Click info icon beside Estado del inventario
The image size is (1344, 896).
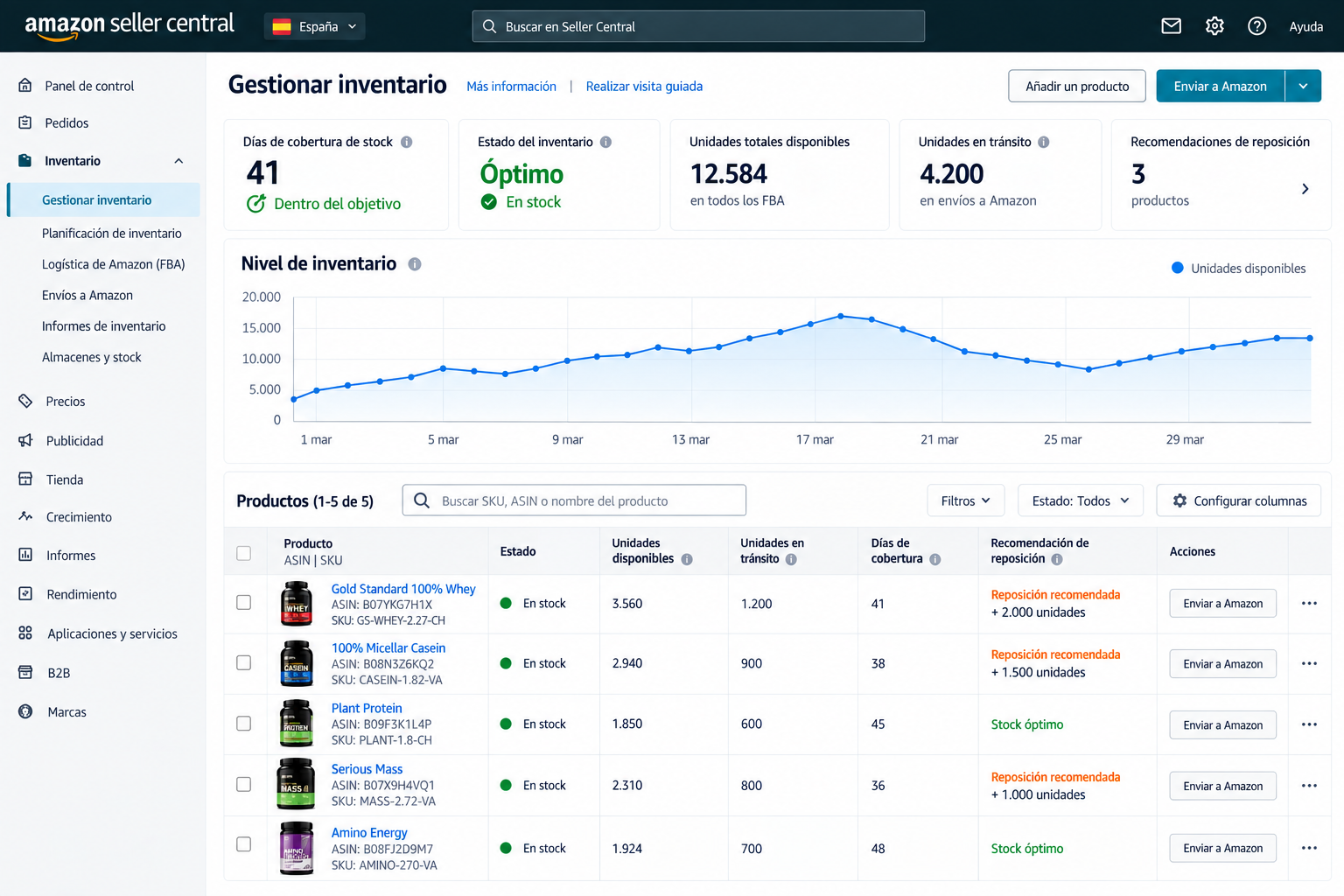tap(605, 142)
